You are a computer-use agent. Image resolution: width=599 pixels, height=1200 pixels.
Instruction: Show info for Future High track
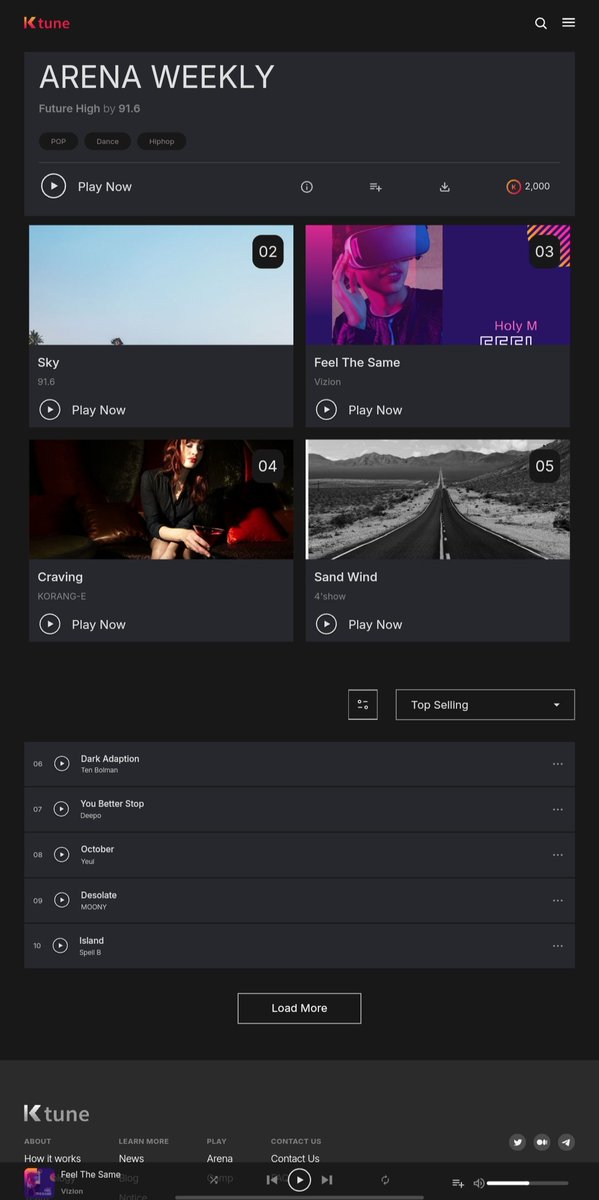(x=307, y=187)
